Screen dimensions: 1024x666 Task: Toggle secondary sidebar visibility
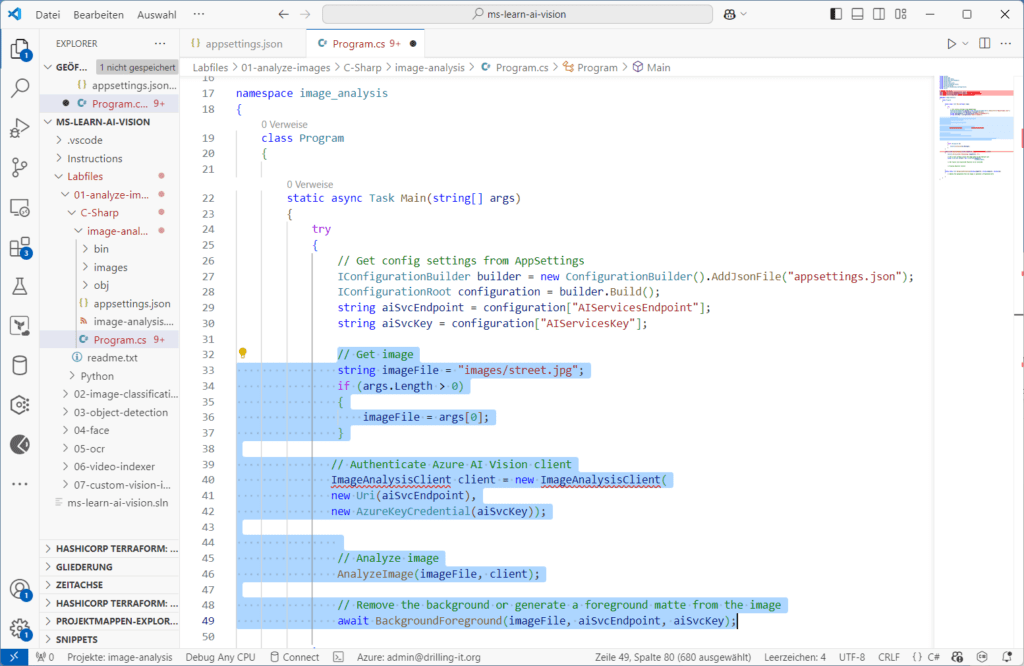tap(879, 14)
